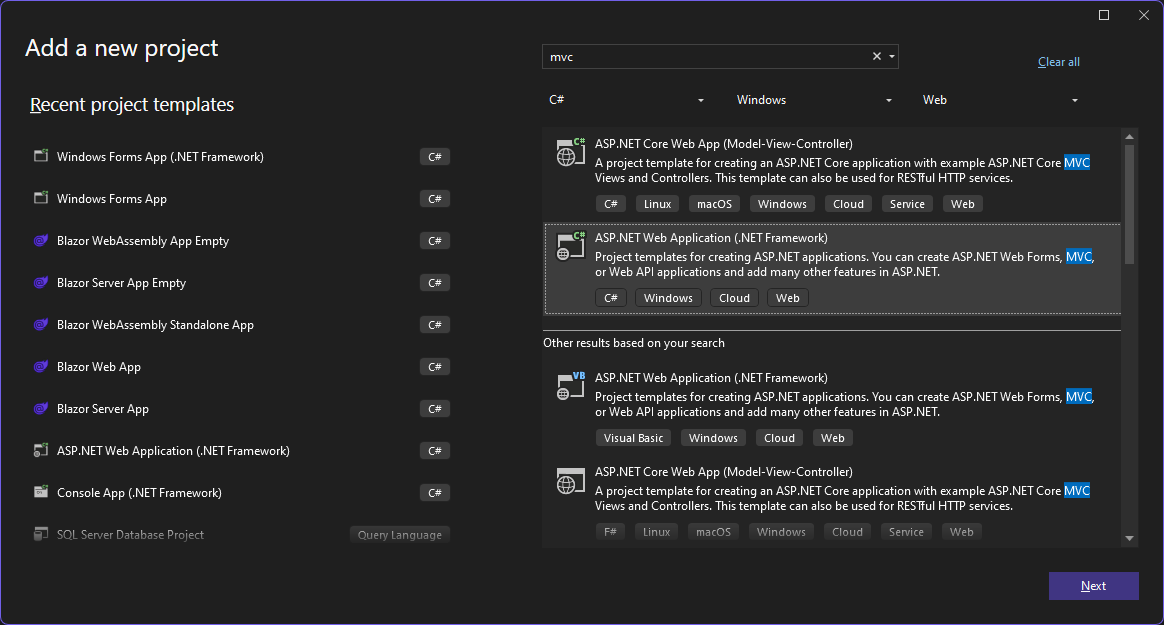The height and width of the screenshot is (625, 1164).
Task: Click the SQL Server Database Project icon
Action: (41, 535)
